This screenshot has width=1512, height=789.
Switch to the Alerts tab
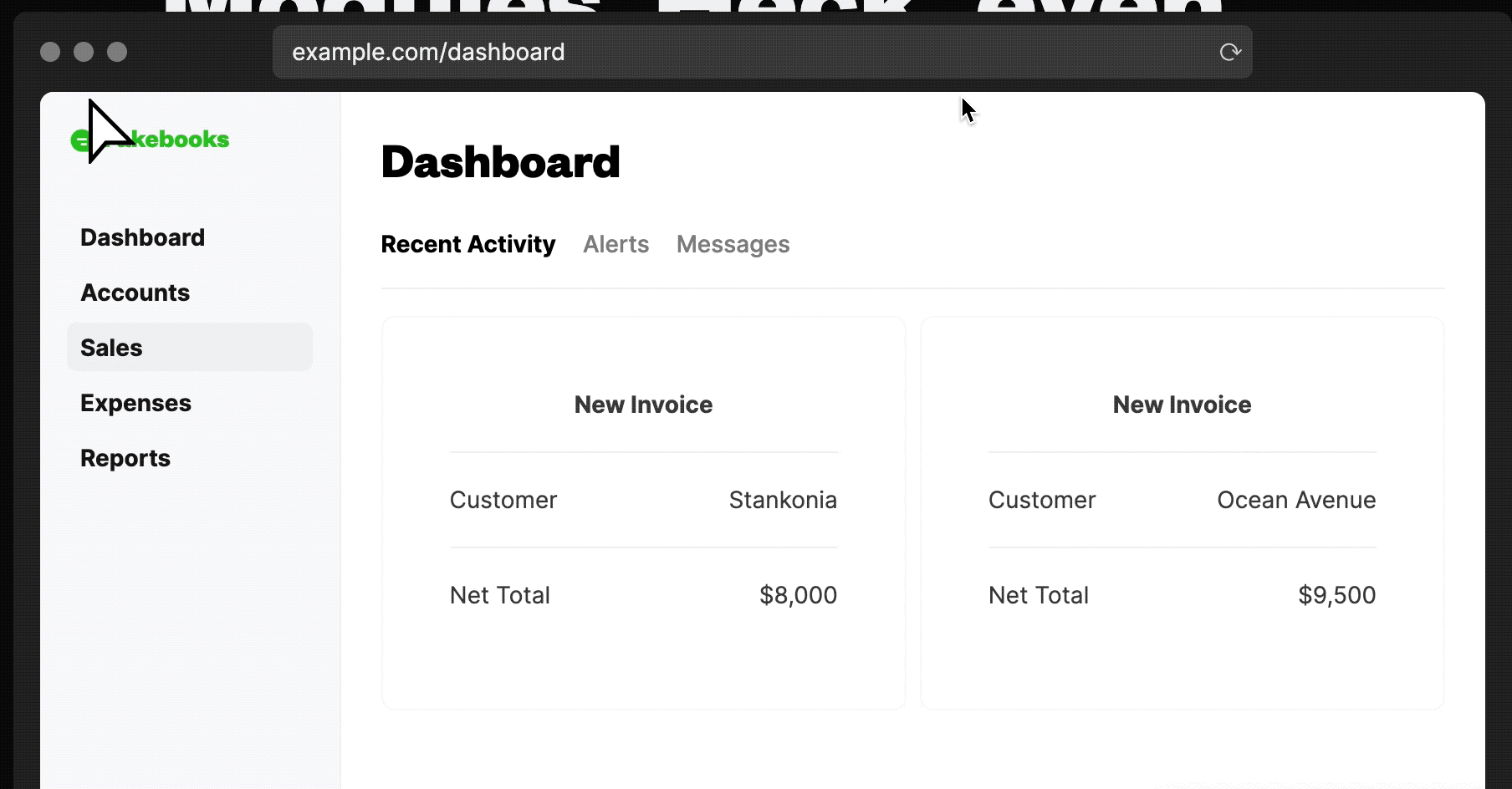coord(616,244)
